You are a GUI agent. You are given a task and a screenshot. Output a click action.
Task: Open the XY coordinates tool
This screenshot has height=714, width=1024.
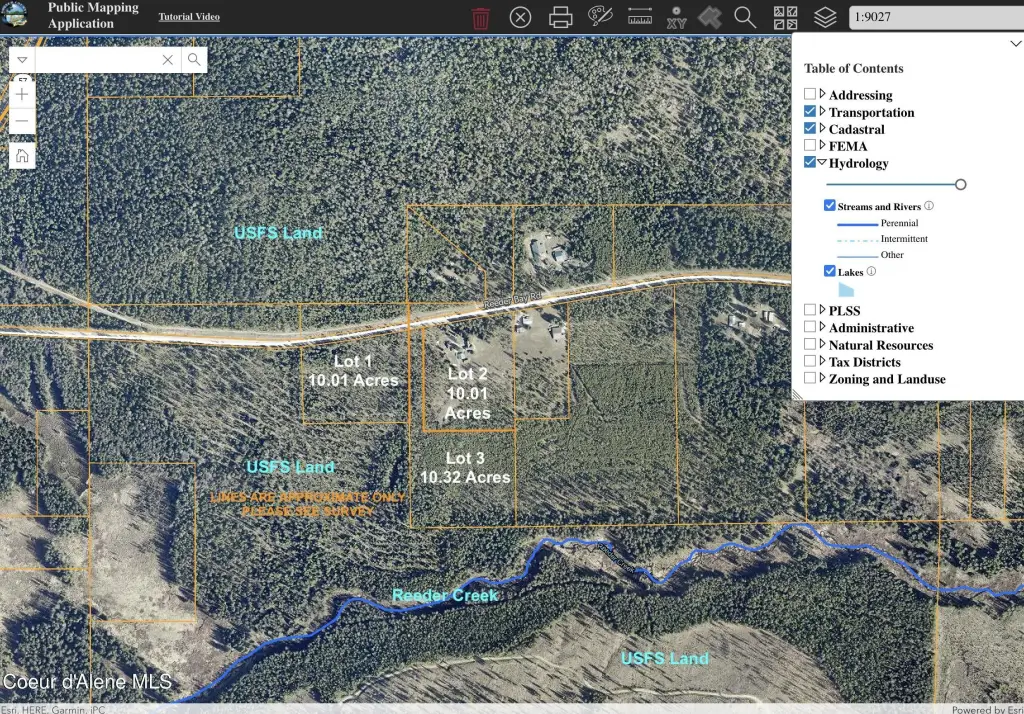click(x=676, y=17)
